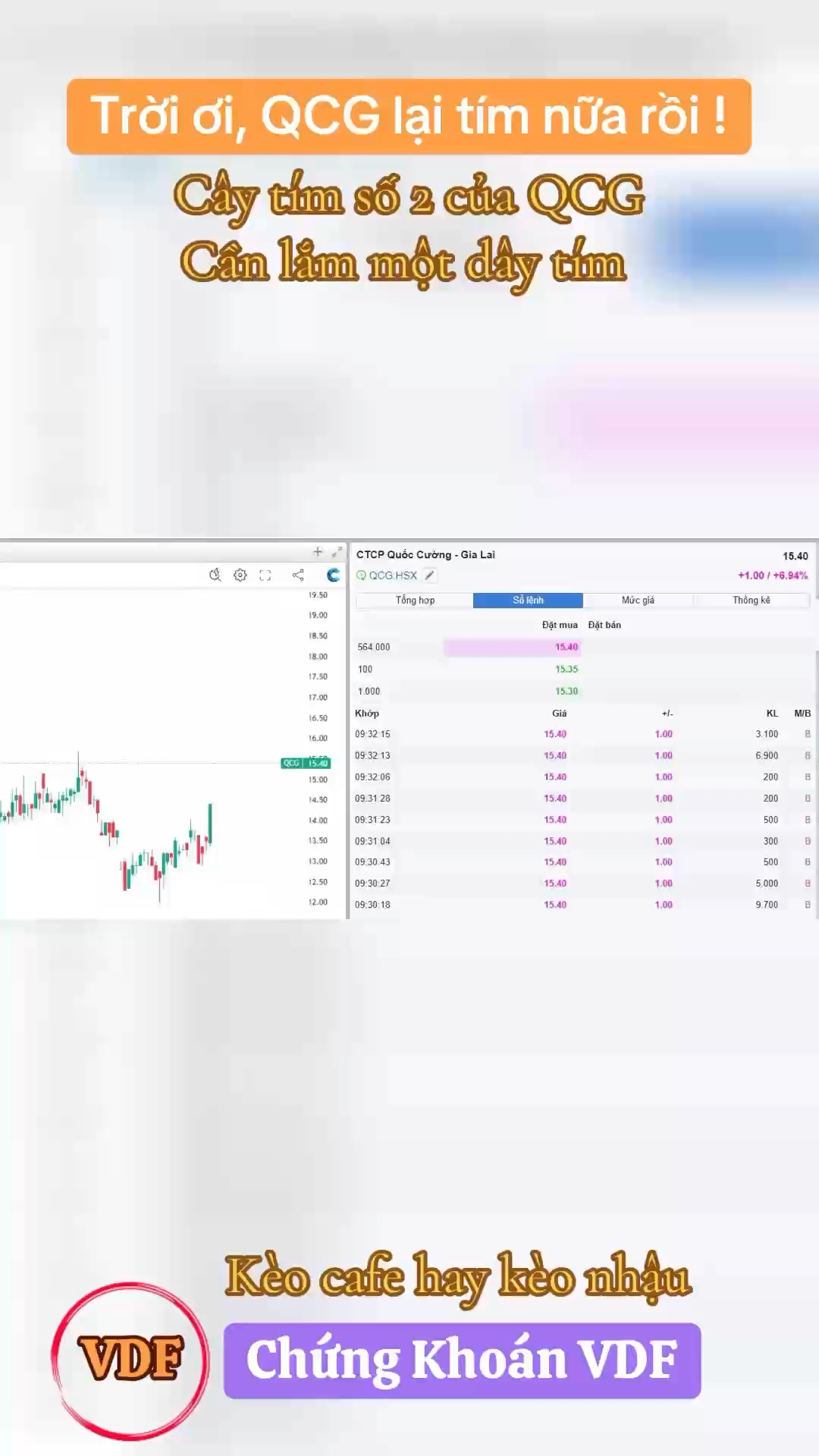Screen dimensions: 819x1456
Task: Add new panel with plus icon
Action: tap(318, 552)
